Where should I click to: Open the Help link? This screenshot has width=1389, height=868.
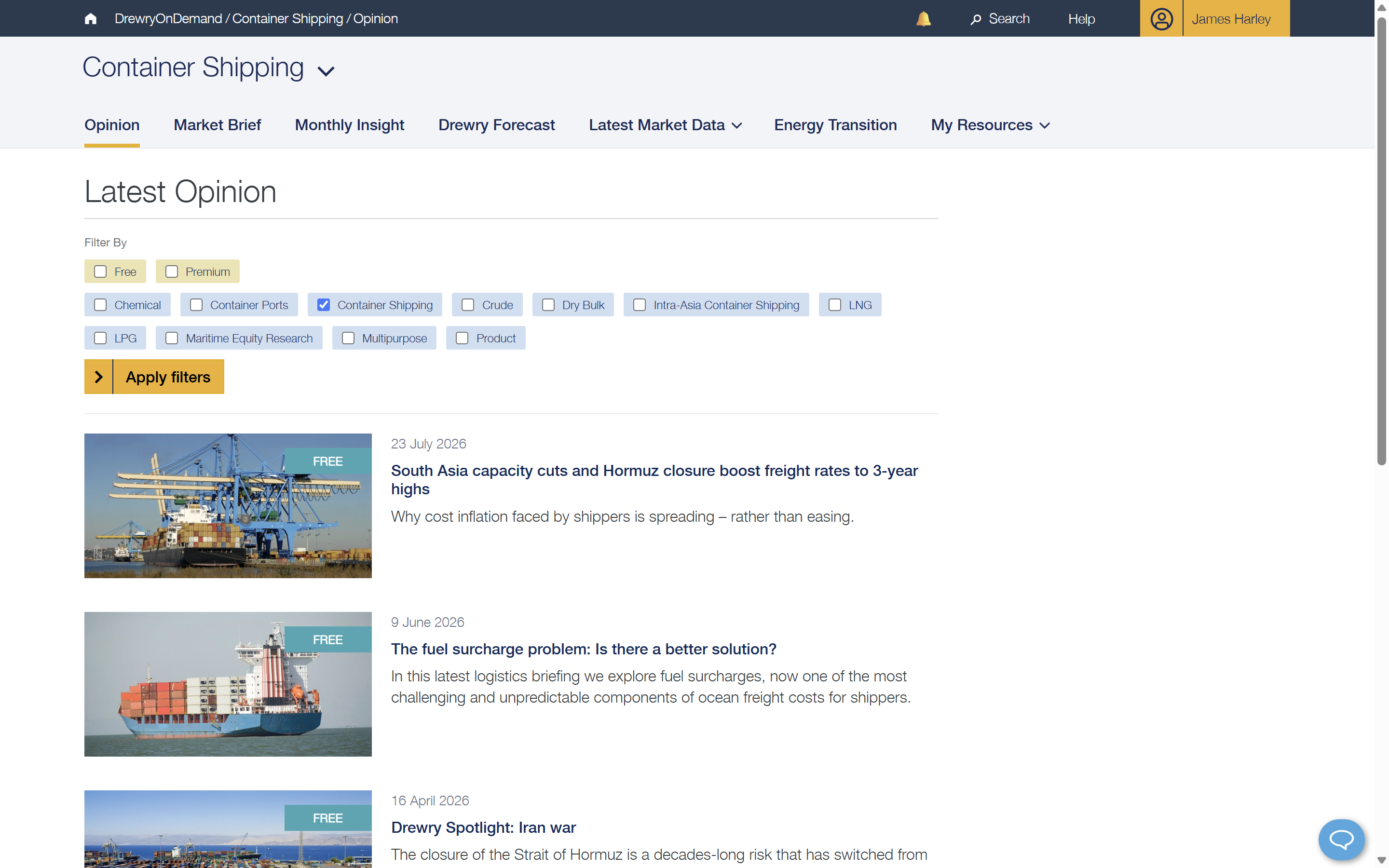point(1081,19)
